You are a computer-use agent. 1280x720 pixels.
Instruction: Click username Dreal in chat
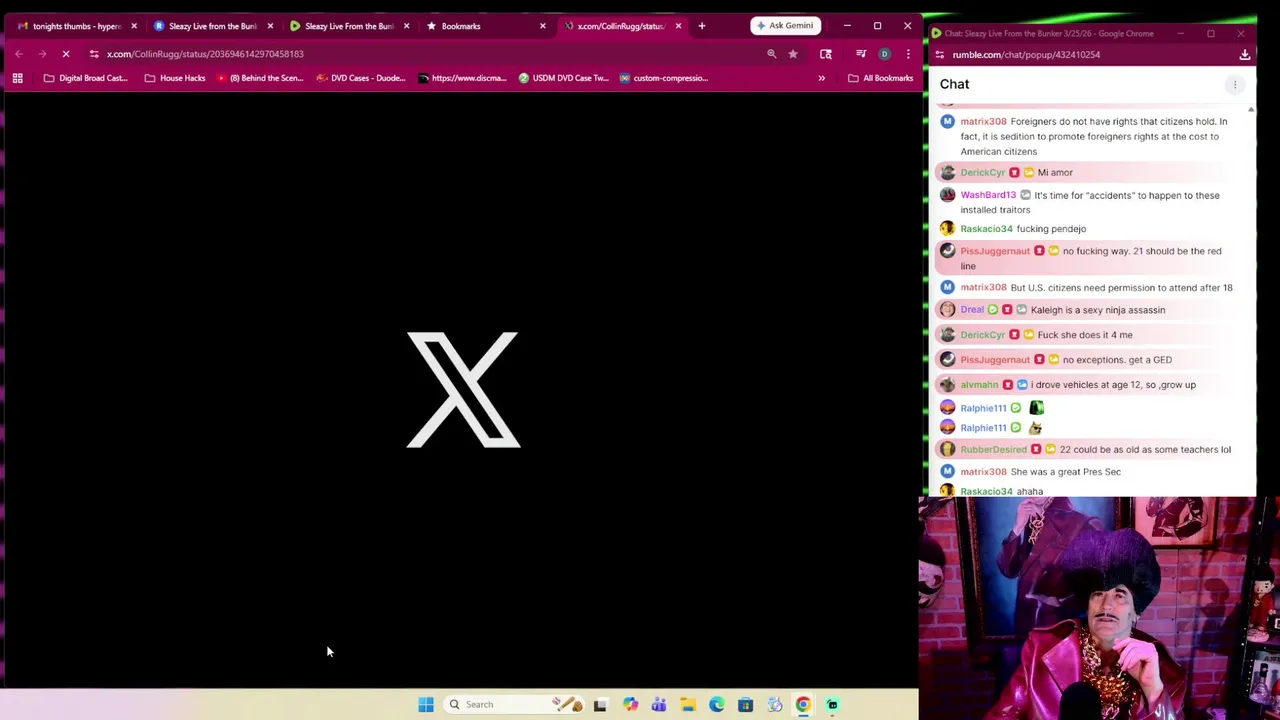972,310
